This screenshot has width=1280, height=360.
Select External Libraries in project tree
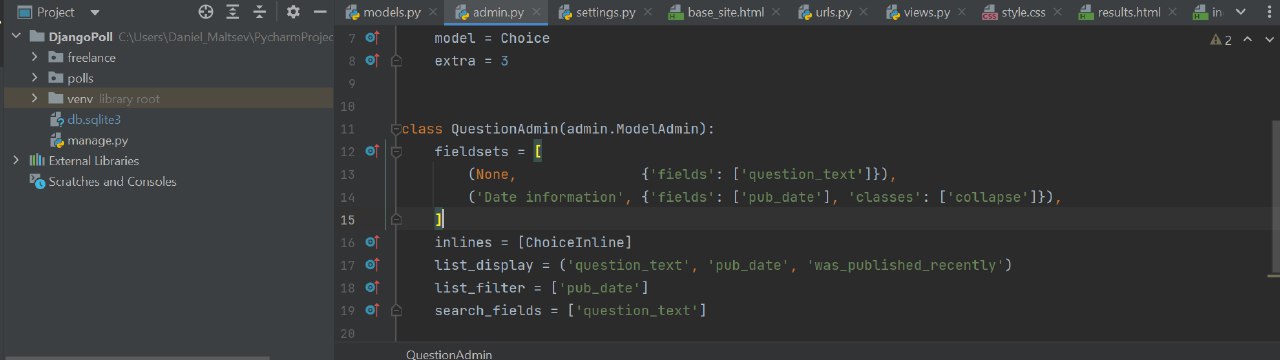click(x=84, y=160)
